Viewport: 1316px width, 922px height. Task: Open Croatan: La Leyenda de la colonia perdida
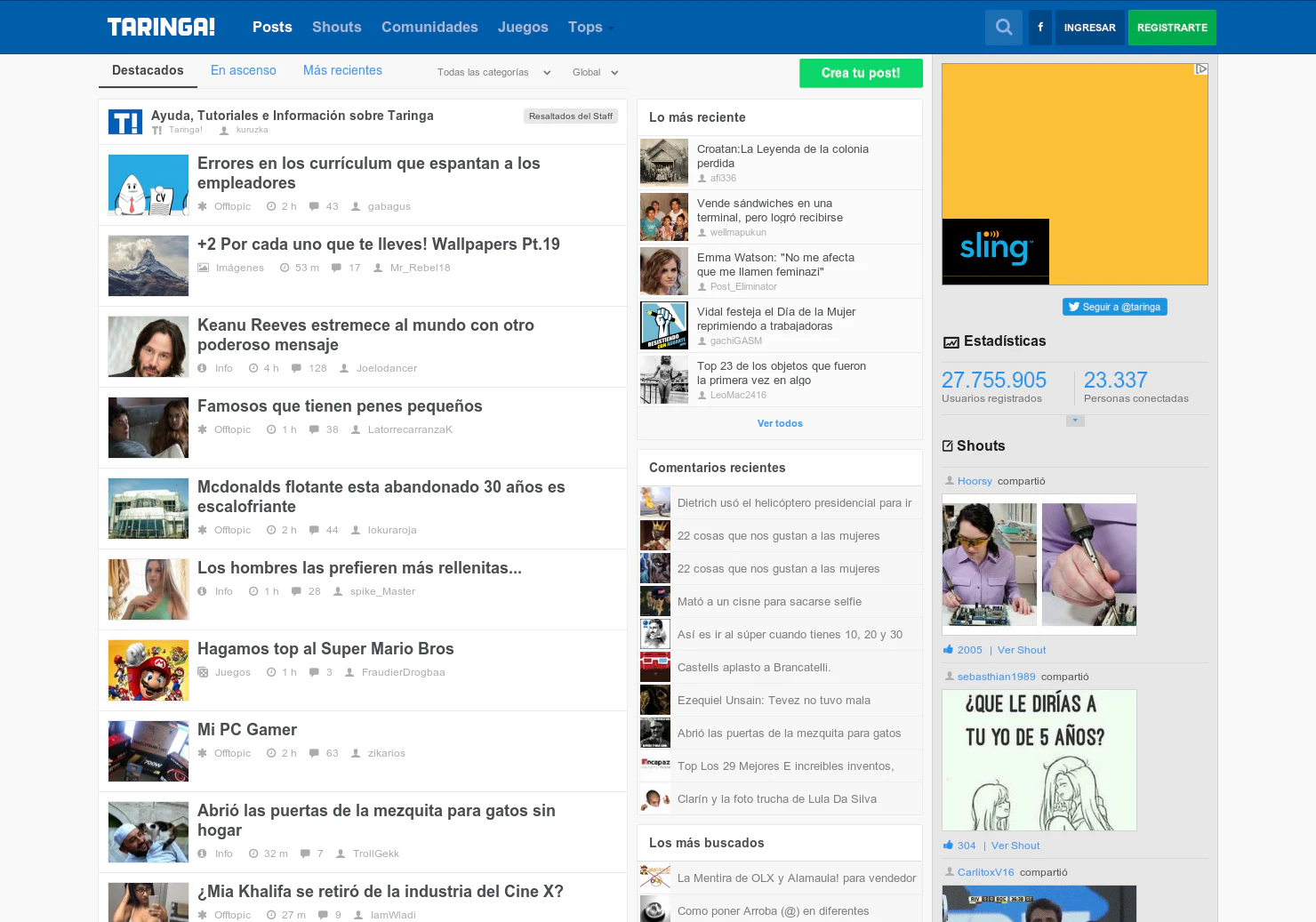(782, 156)
